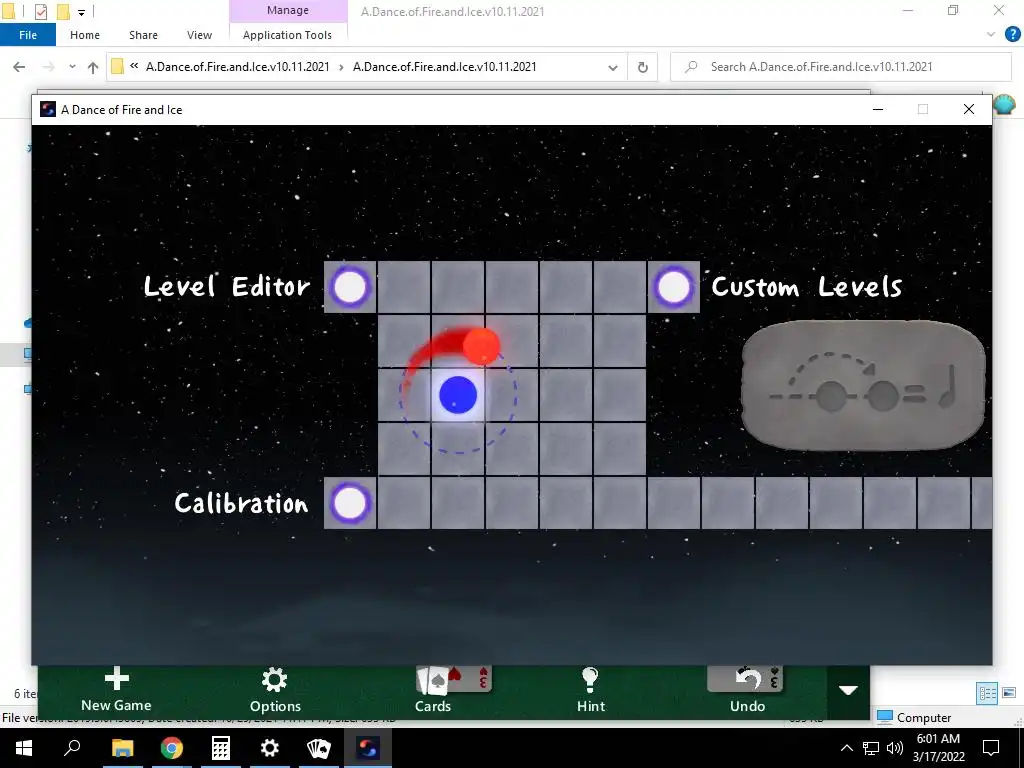Select the Calibration portal circle
The image size is (1024, 768).
click(x=350, y=503)
